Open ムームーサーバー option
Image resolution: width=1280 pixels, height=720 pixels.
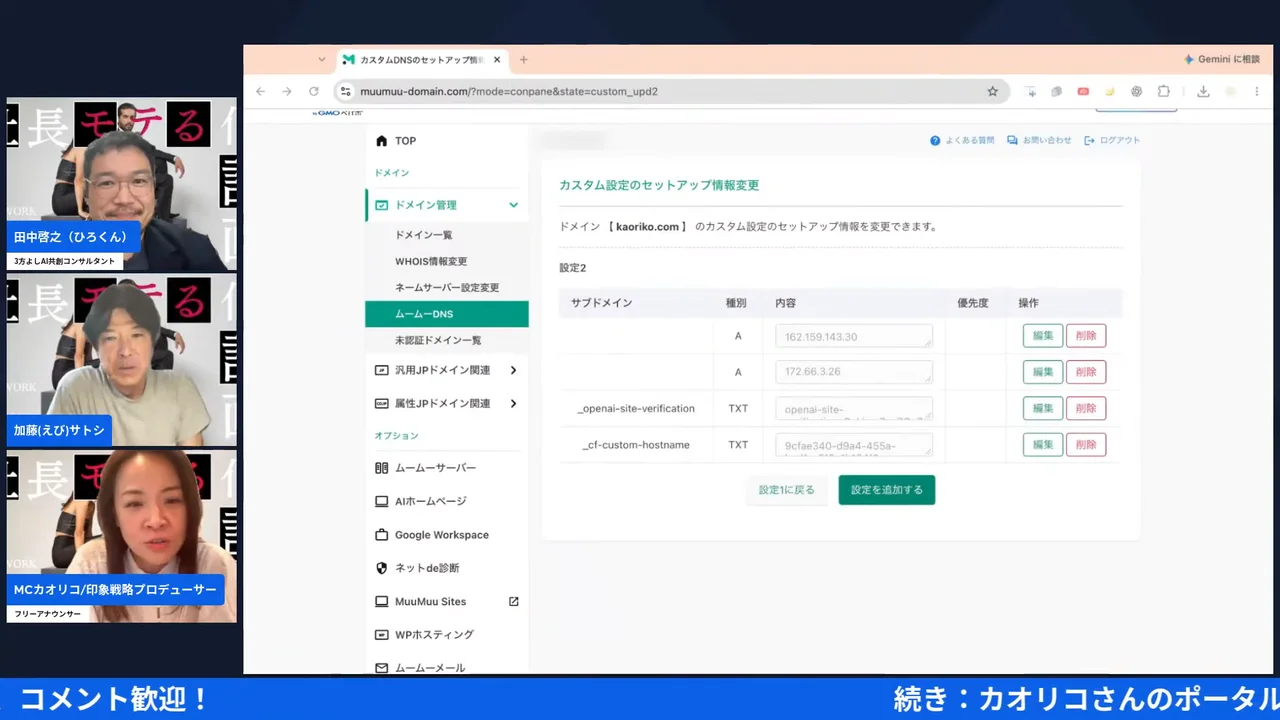(435, 468)
